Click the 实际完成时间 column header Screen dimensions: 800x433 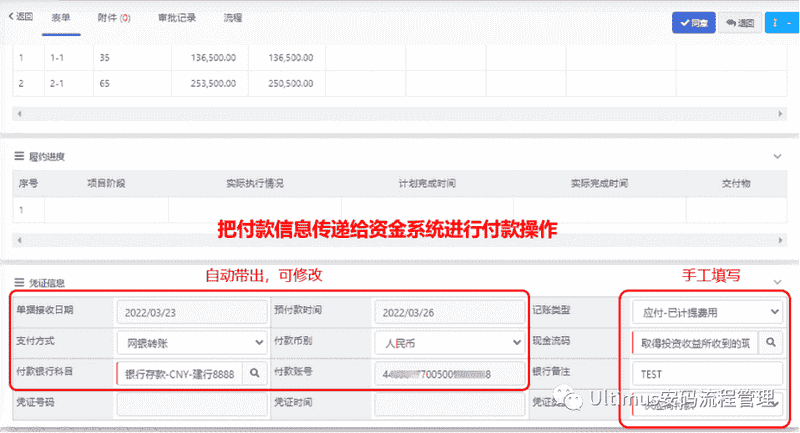pos(599,183)
